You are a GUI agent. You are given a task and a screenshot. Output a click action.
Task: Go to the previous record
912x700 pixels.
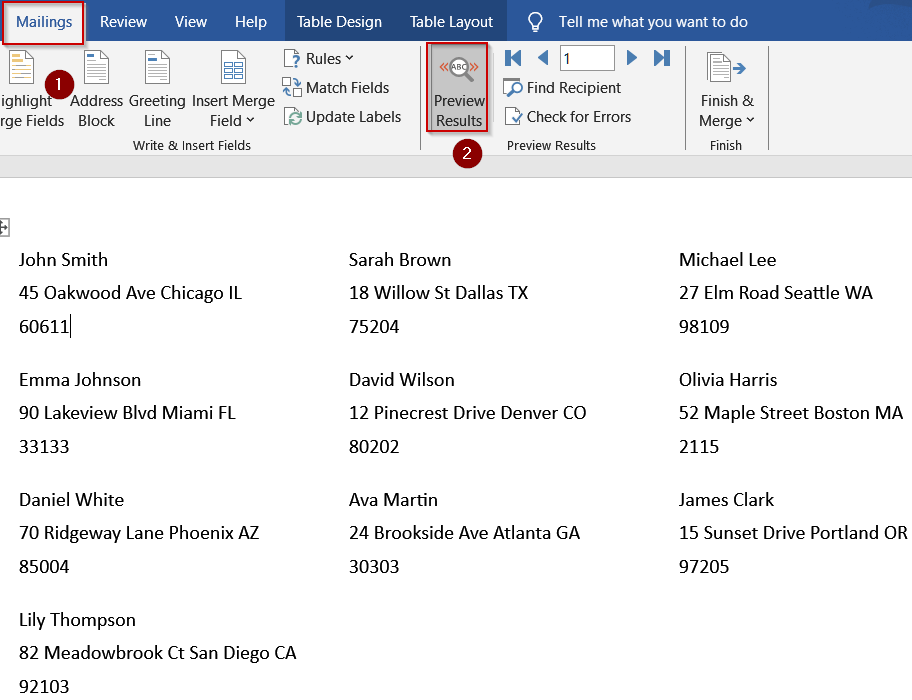[543, 58]
